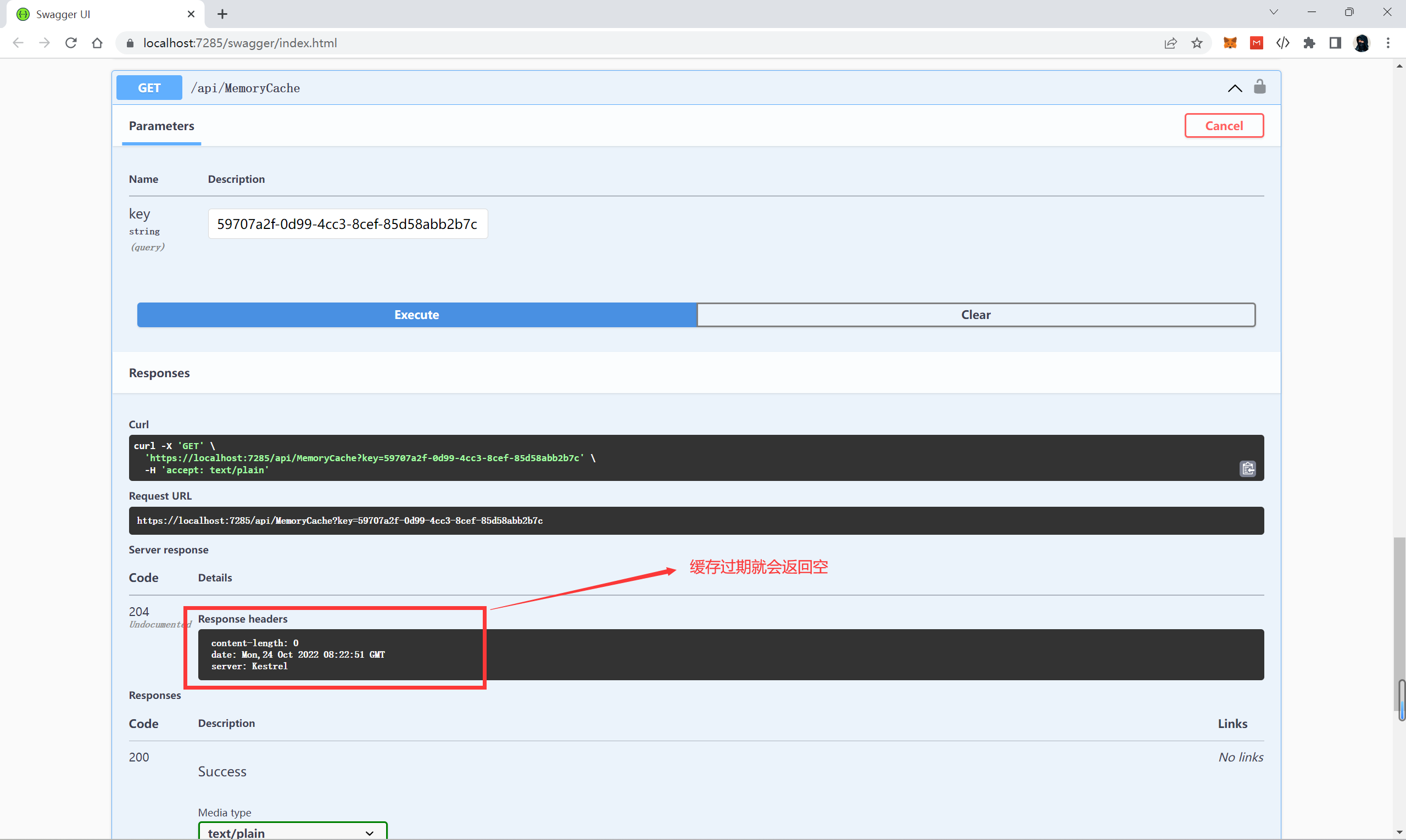This screenshot has height=840, width=1406.
Task: Open the red M extension icon
Action: click(x=1257, y=43)
